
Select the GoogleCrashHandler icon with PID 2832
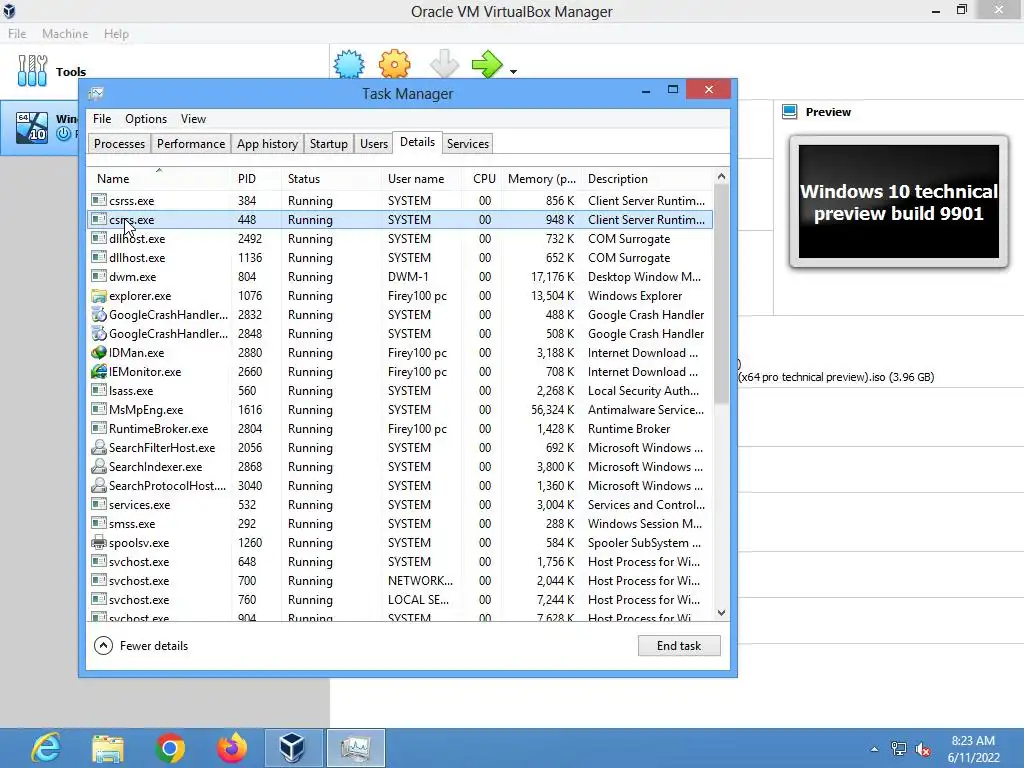[x=99, y=315]
